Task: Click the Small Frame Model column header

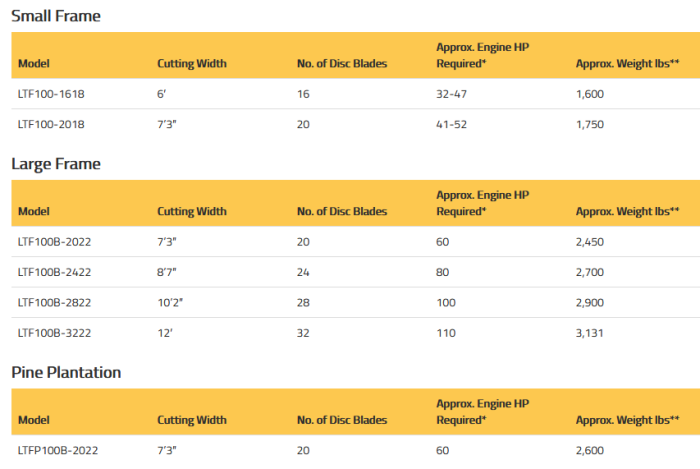Action: tap(34, 64)
